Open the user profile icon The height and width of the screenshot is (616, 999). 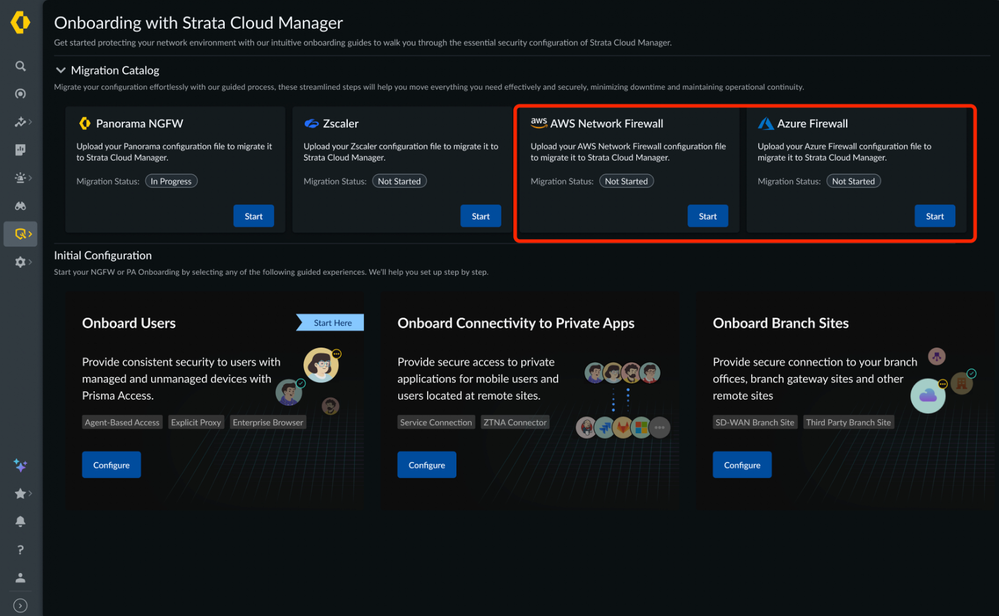(x=20, y=578)
